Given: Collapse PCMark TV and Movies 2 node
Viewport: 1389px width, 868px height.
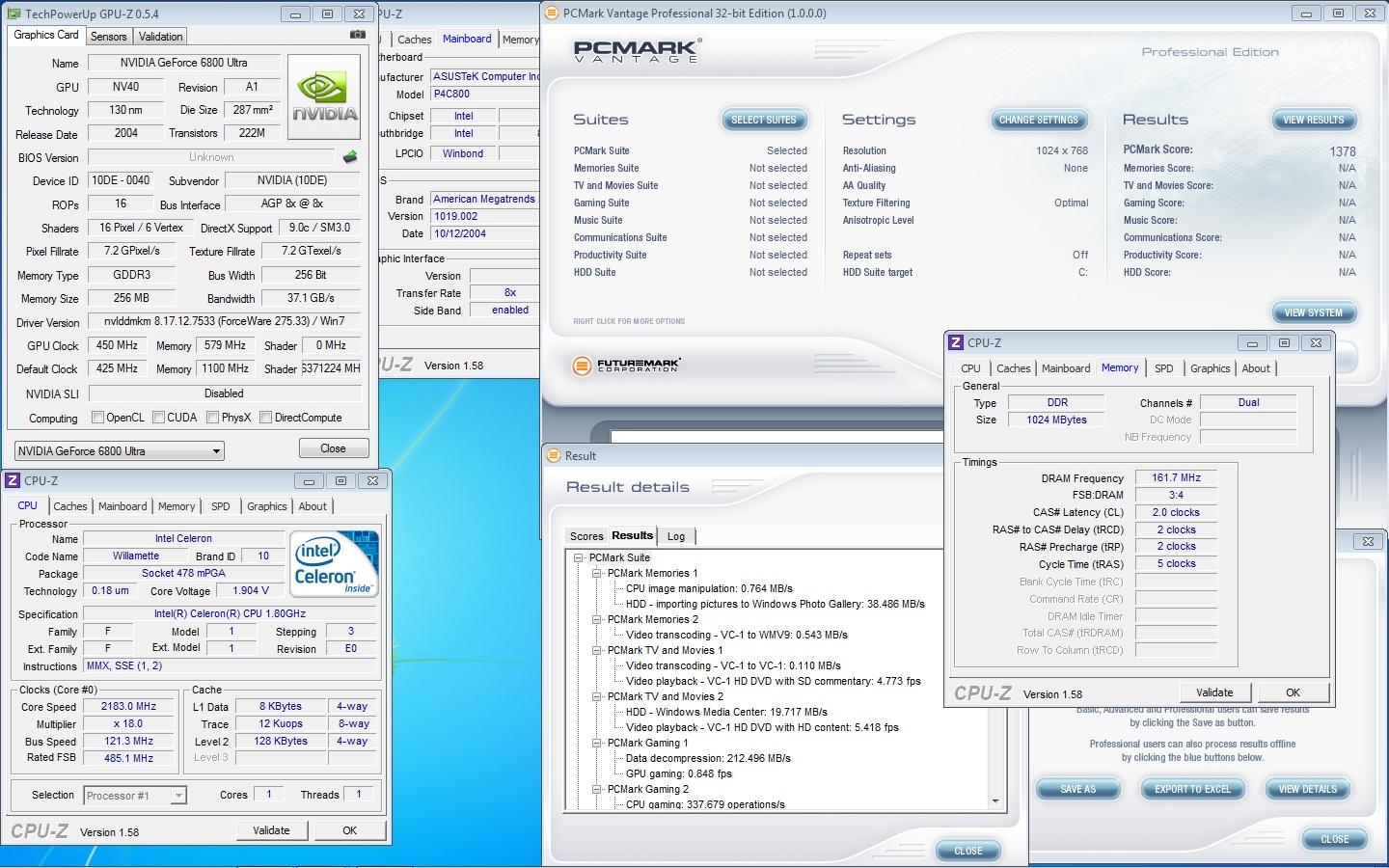Looking at the screenshot, I should [x=597, y=696].
